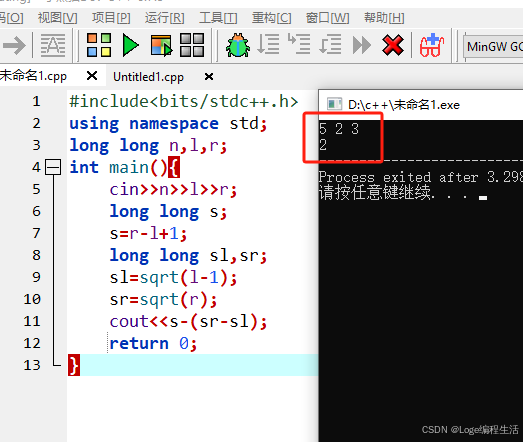Close the 未命名1.cpp tab

click(x=92, y=76)
